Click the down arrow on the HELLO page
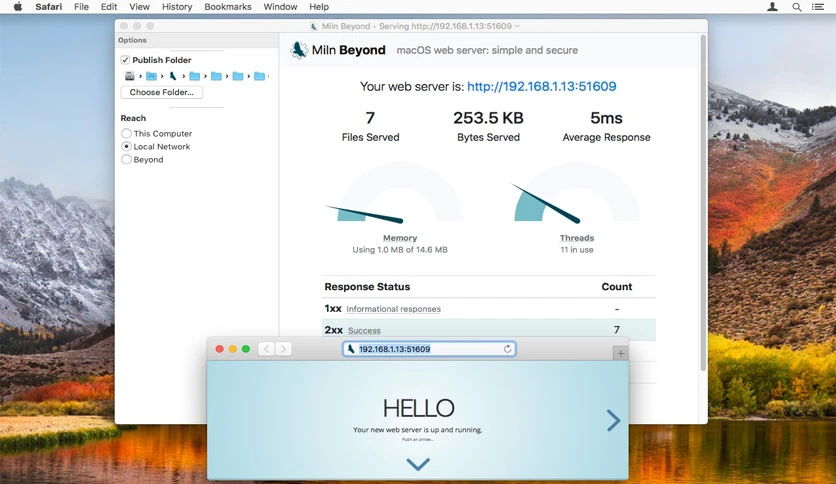Screen dimensions: 836x484 418,464
